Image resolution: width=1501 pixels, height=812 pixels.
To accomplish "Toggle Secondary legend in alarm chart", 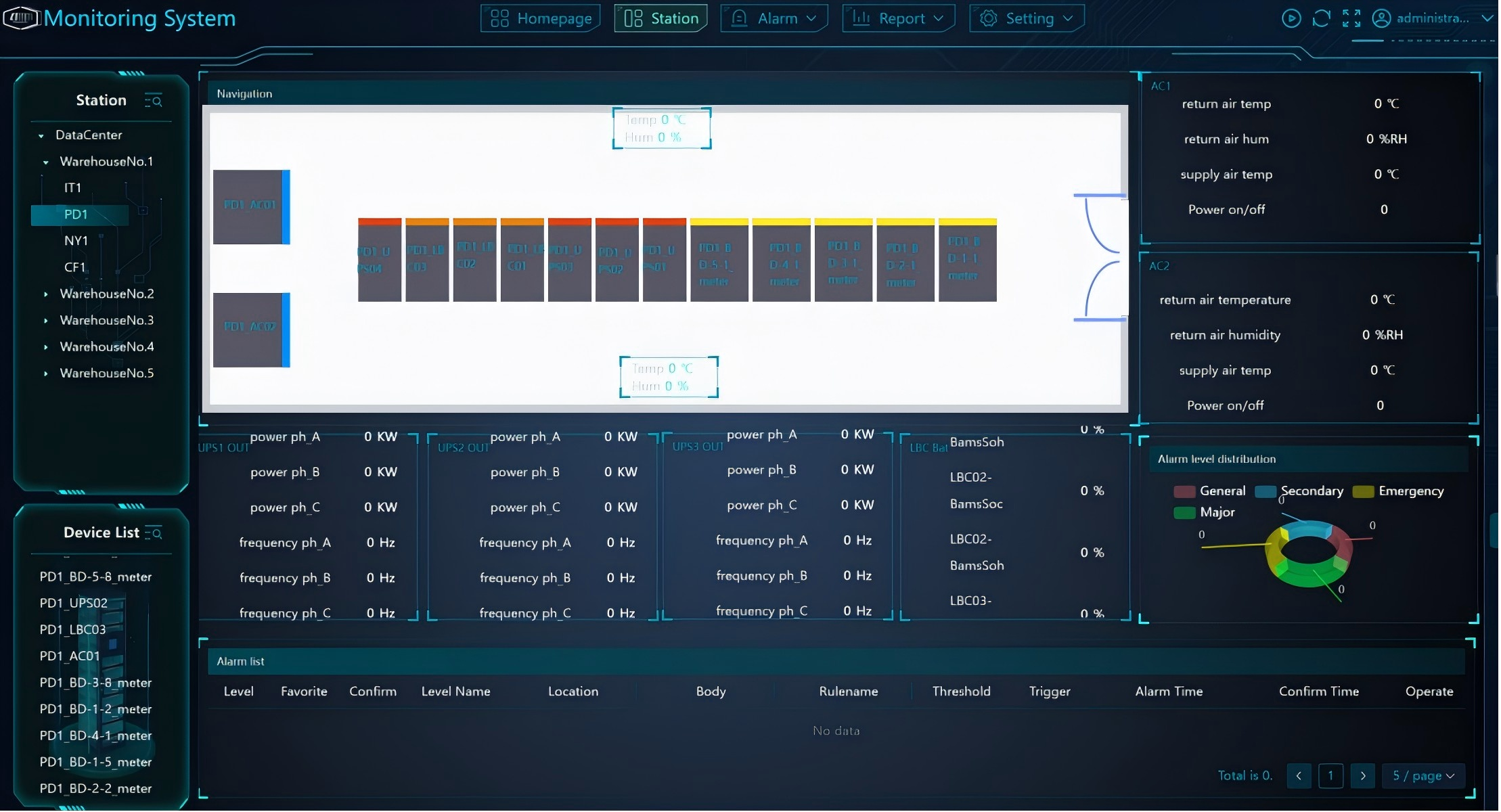I will (x=1300, y=492).
